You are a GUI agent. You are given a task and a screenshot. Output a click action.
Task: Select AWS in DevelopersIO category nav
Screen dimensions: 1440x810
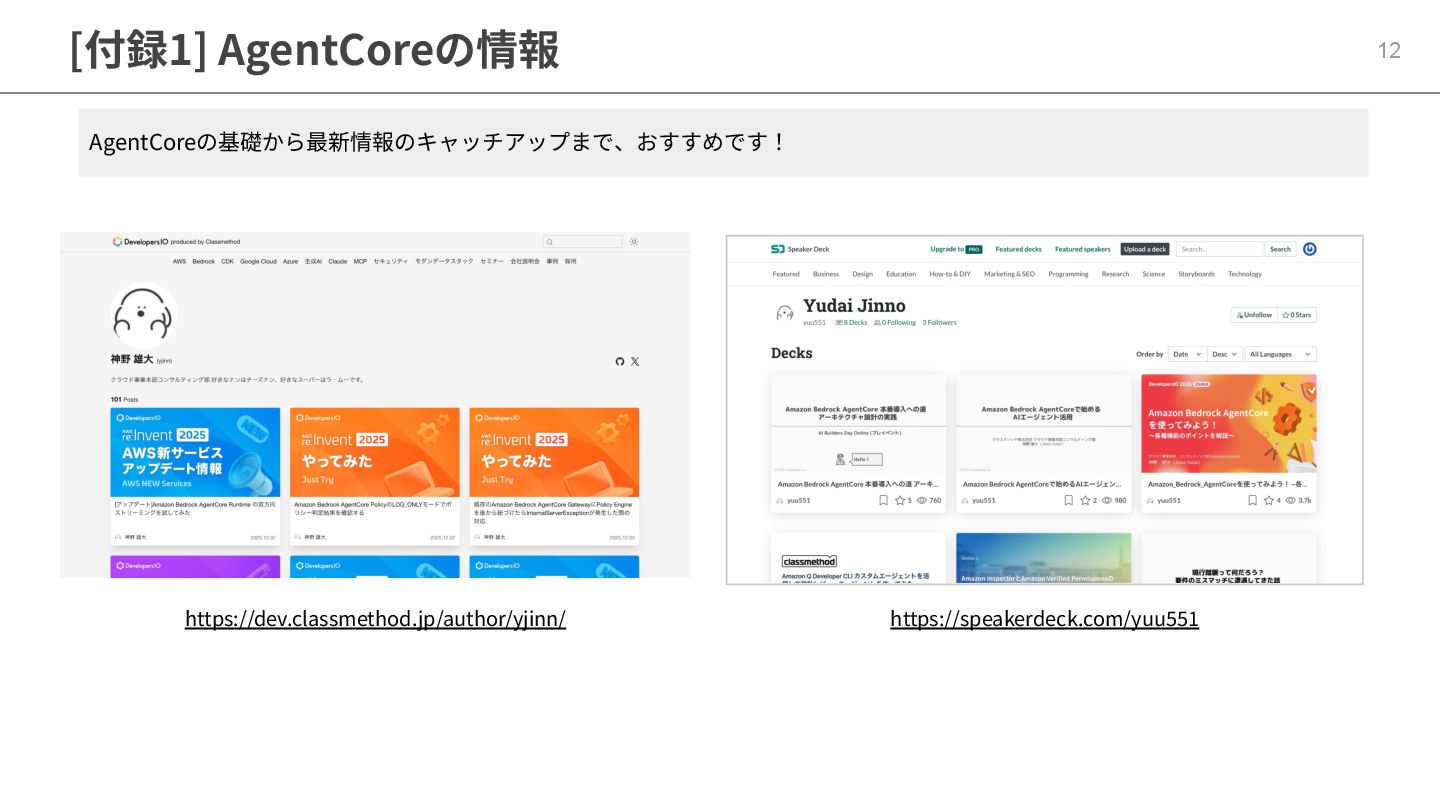click(179, 261)
